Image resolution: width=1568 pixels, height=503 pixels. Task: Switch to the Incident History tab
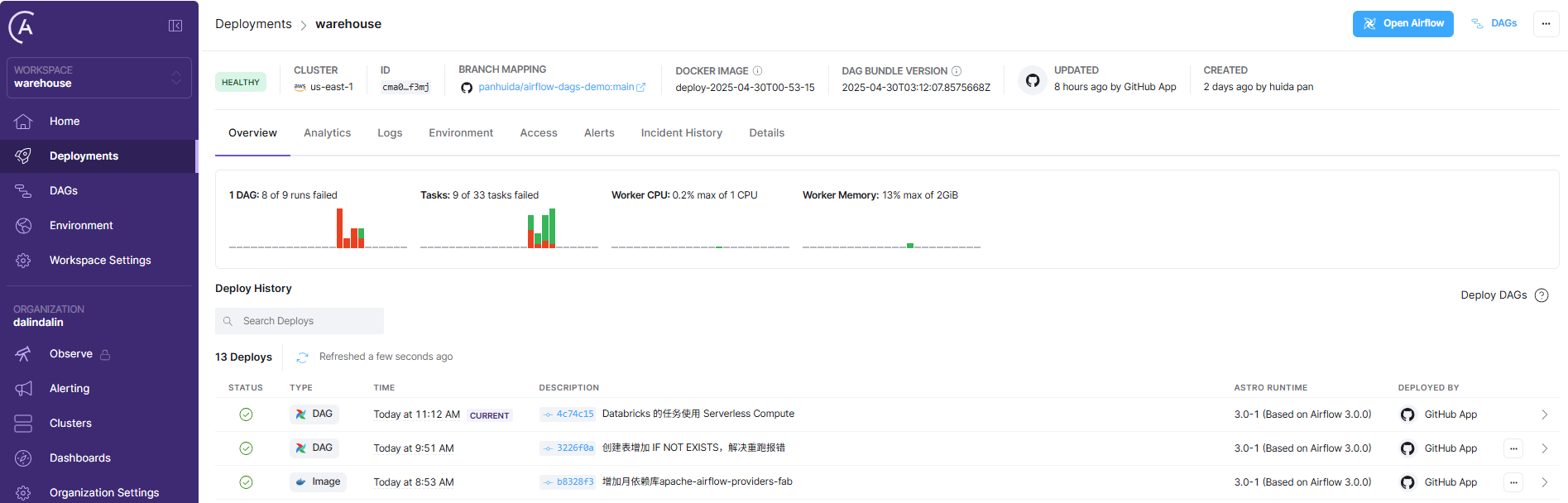(x=682, y=133)
